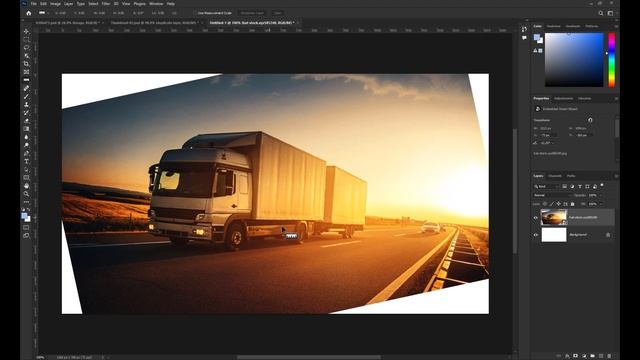Open the workspace switcher at top right

pyautogui.click(x=610, y=13)
